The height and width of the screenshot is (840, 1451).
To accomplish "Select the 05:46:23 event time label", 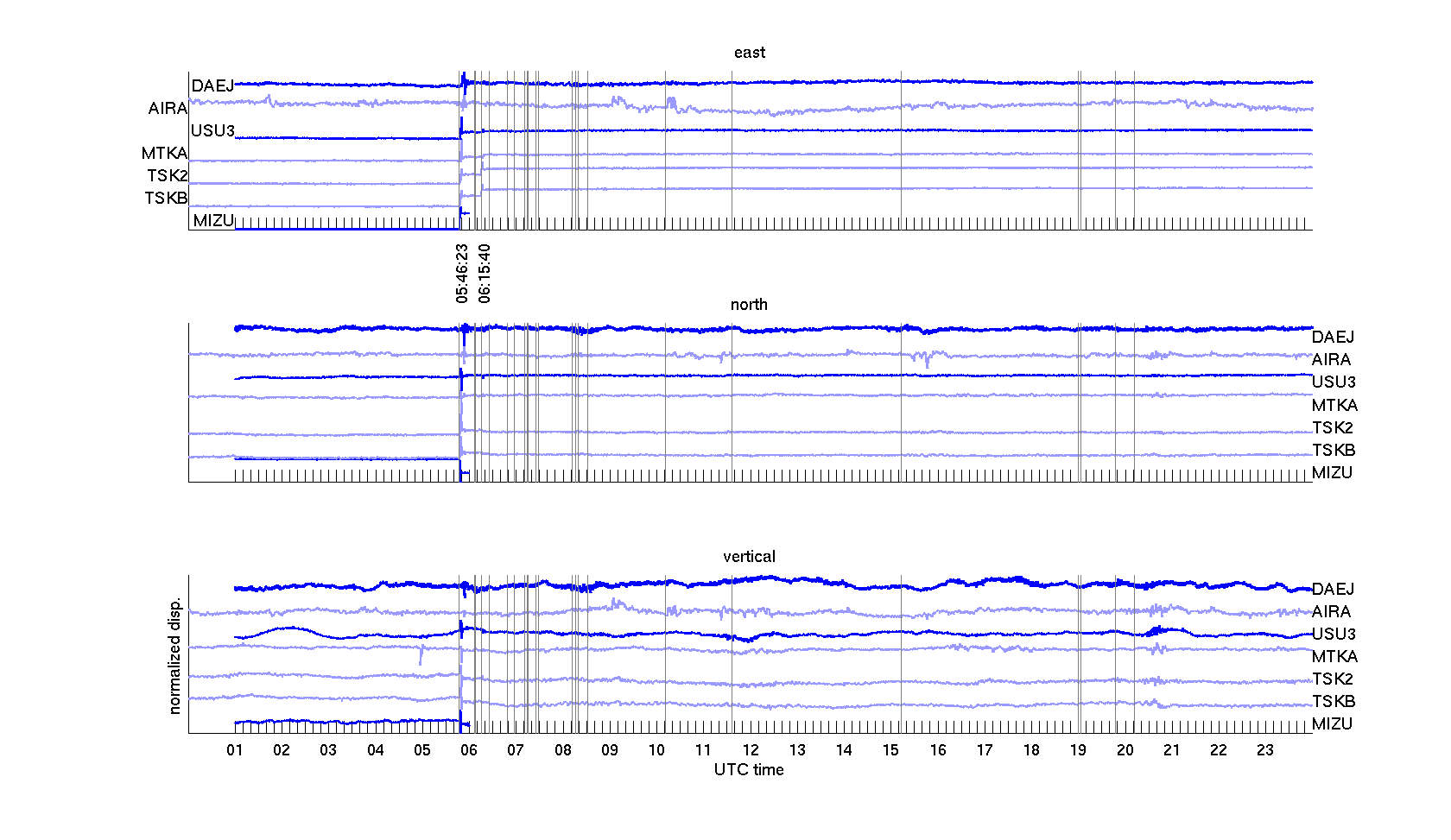I will (462, 273).
